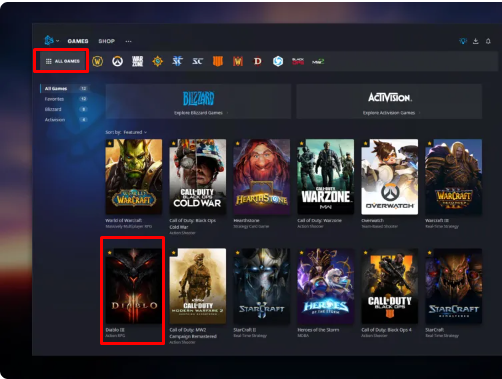Open Black Ops Cold War icon in game bar
Screen dimensions: 502x379
tap(298, 61)
